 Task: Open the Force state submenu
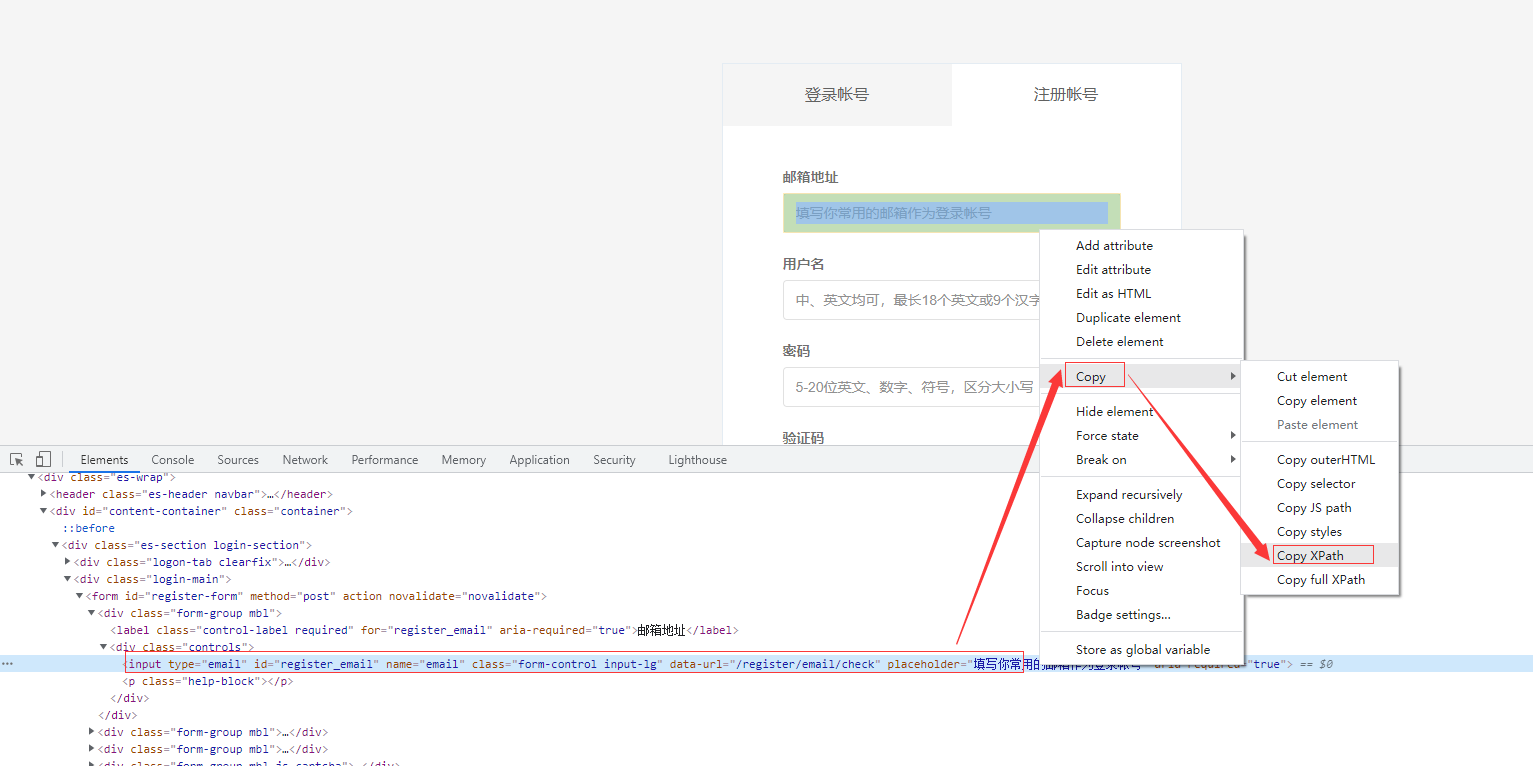click(x=1141, y=436)
